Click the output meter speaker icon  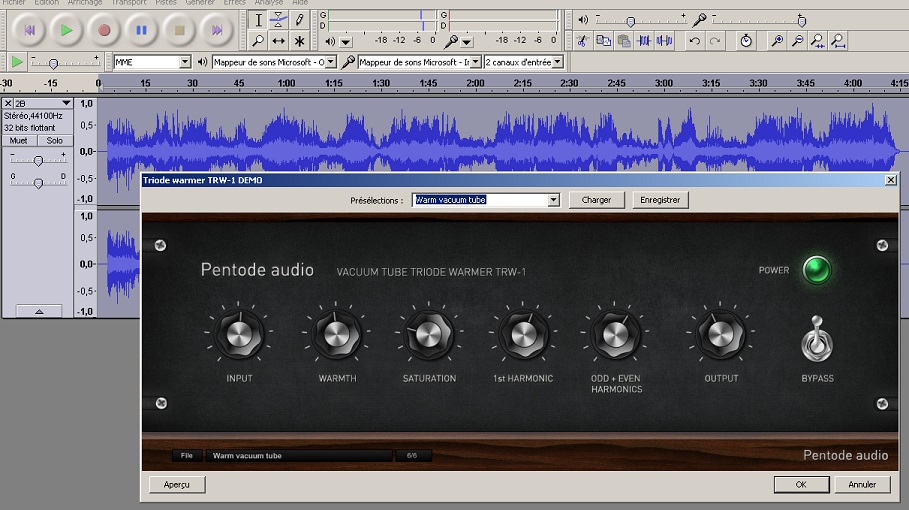[x=330, y=41]
